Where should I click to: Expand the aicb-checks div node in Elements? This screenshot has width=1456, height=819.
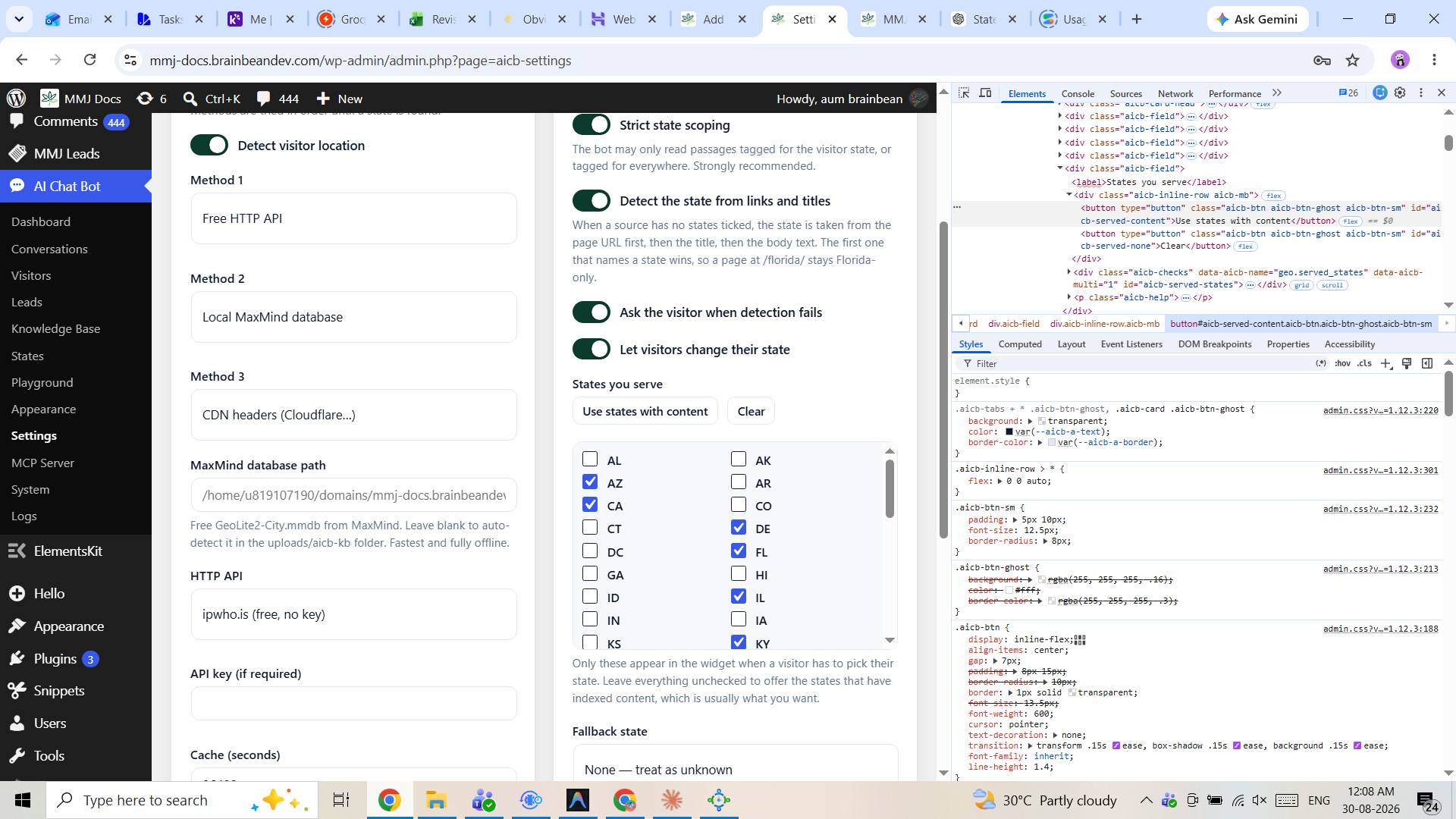click(1069, 272)
